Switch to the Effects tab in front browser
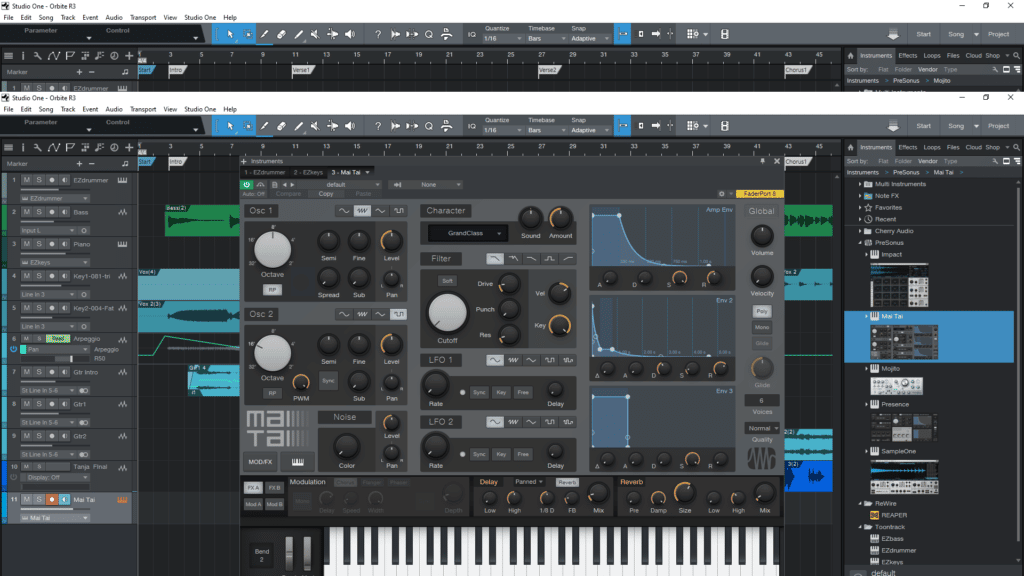The height and width of the screenshot is (576, 1024). coord(907,148)
